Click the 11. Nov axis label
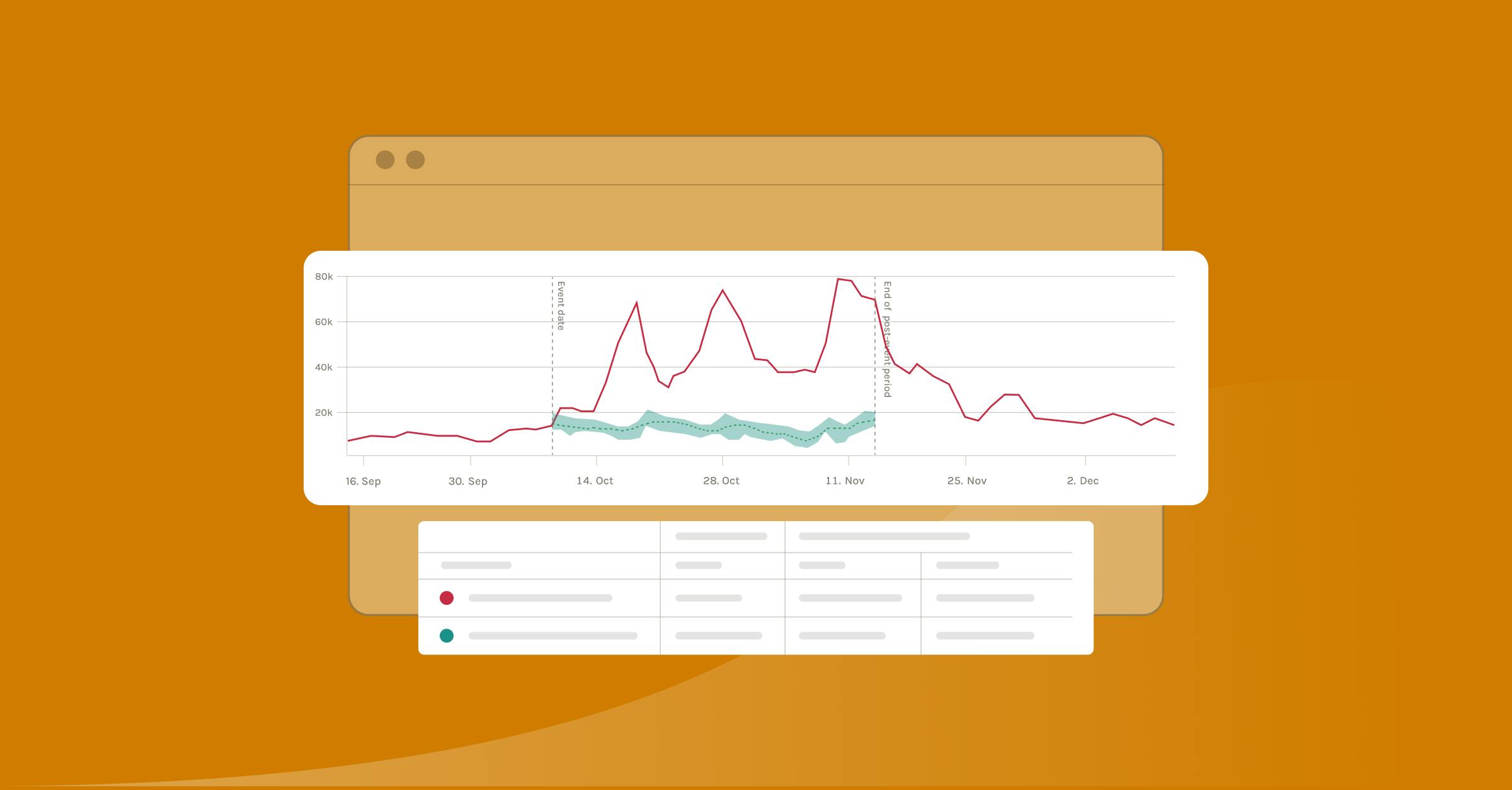1512x790 pixels. click(x=845, y=481)
